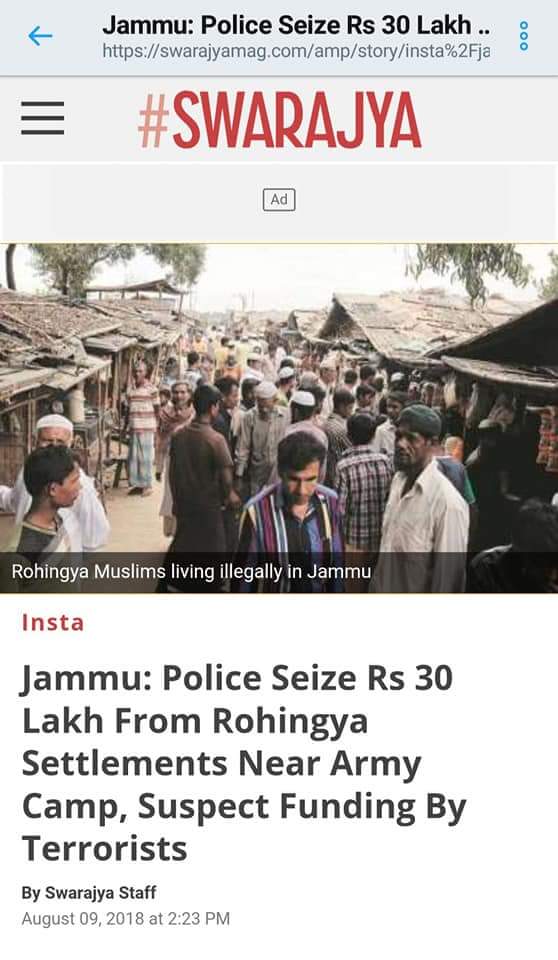The width and height of the screenshot is (558, 960).
Task: Tap the #SWARAJYA logo
Action: coord(280,120)
